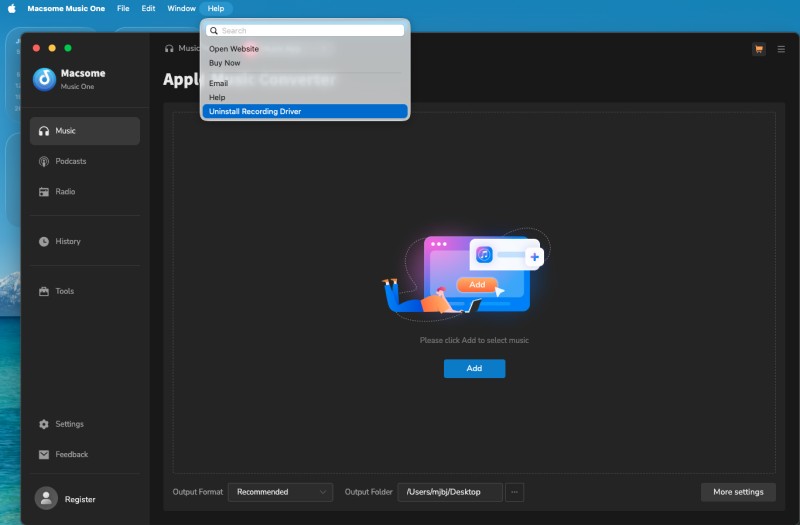Viewport: 800px width, 525px height.
Task: Open the Apple menu
Action: click(11, 8)
